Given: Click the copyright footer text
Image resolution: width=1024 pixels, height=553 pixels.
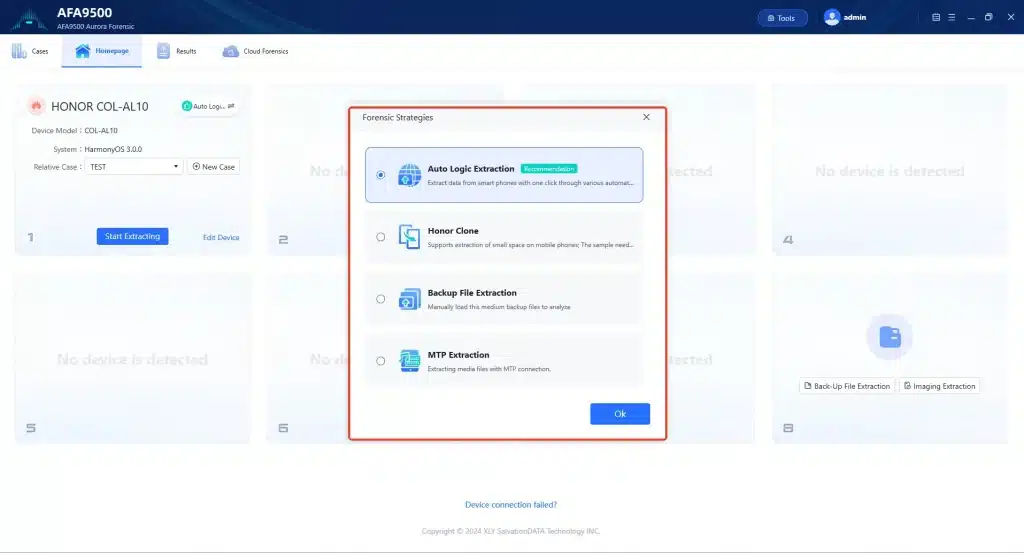Looking at the screenshot, I should coord(511,531).
